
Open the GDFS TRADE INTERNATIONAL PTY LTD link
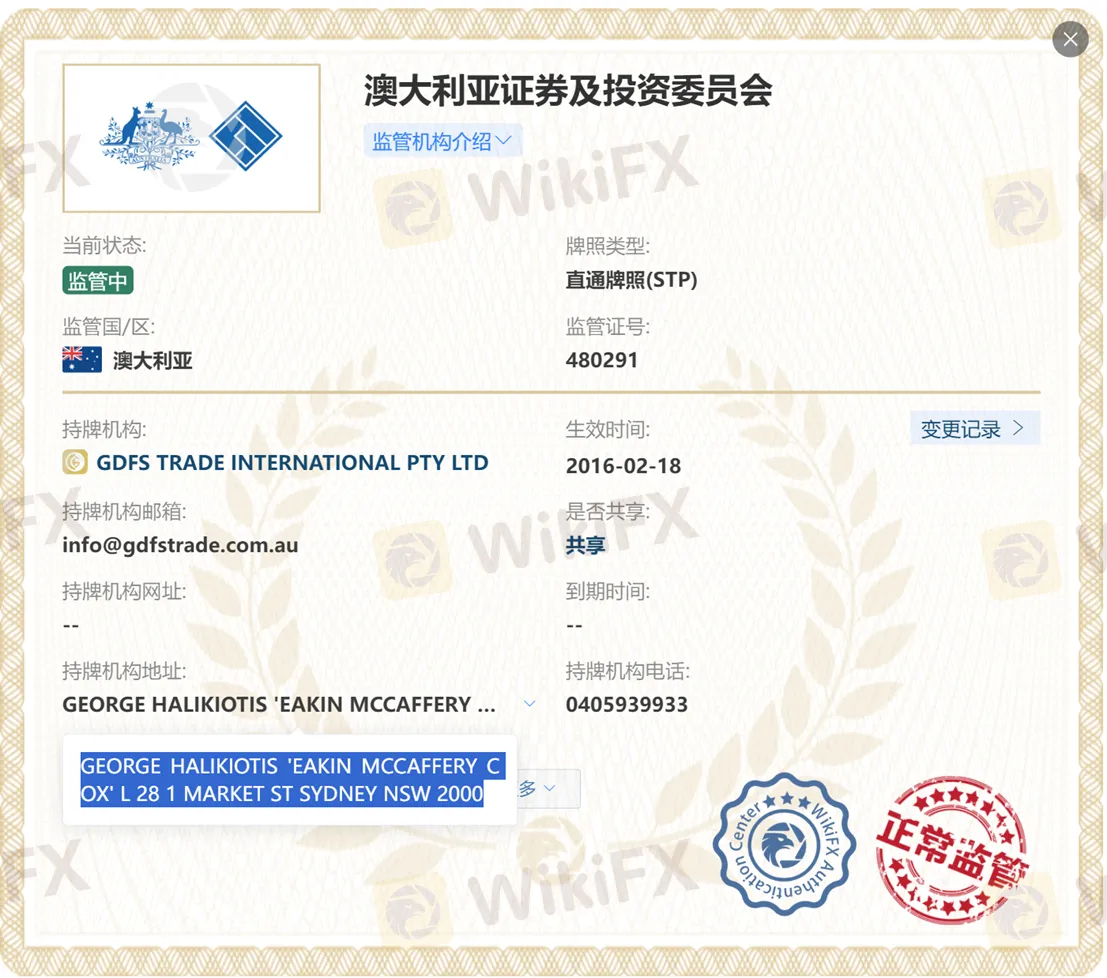click(292, 463)
